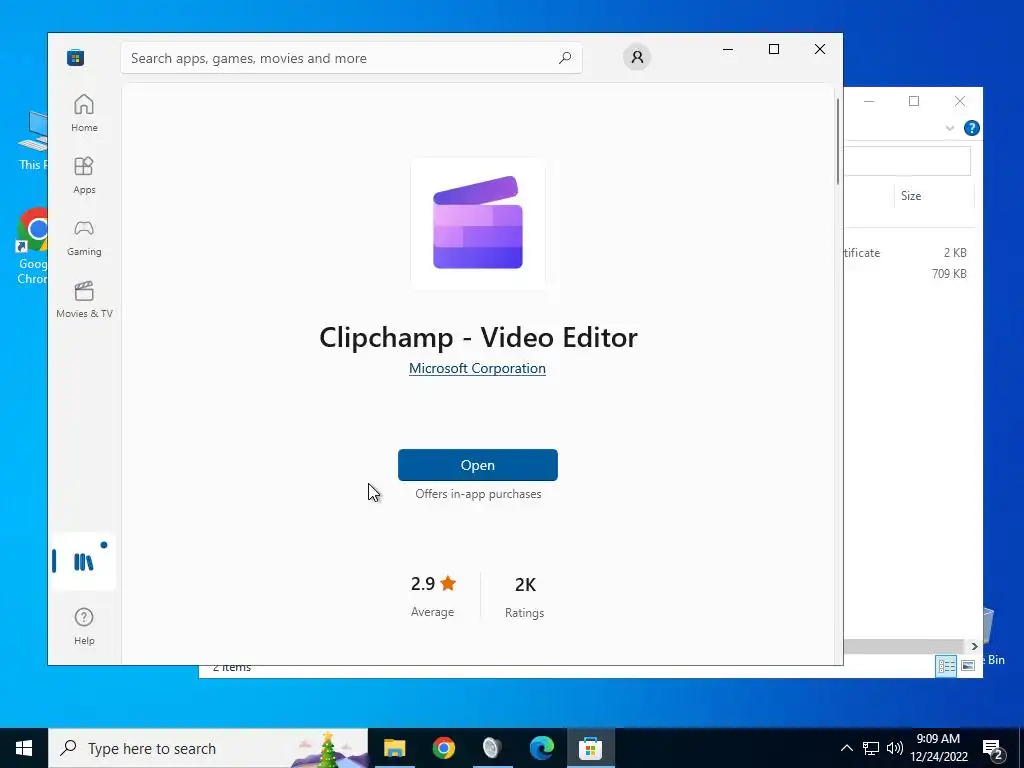Open Help in the Store sidebar
The image size is (1024, 768).
[84, 626]
